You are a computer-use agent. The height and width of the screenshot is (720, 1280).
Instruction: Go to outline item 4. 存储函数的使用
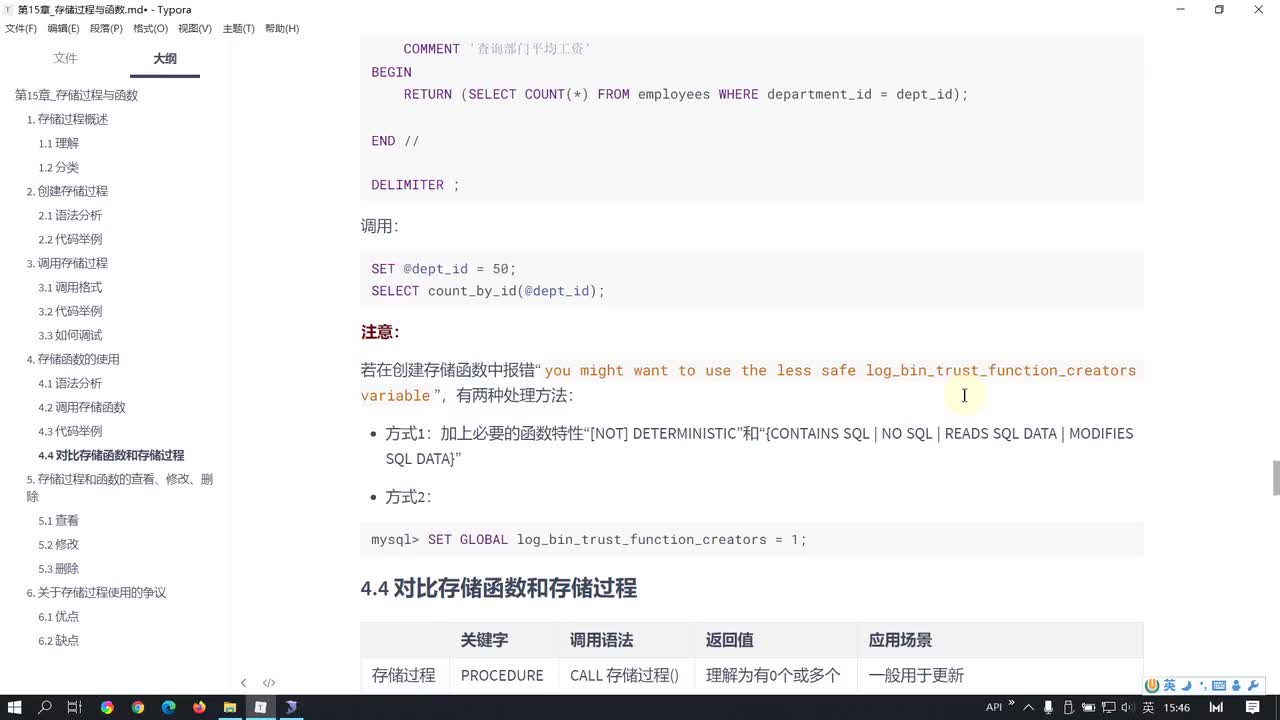73,359
